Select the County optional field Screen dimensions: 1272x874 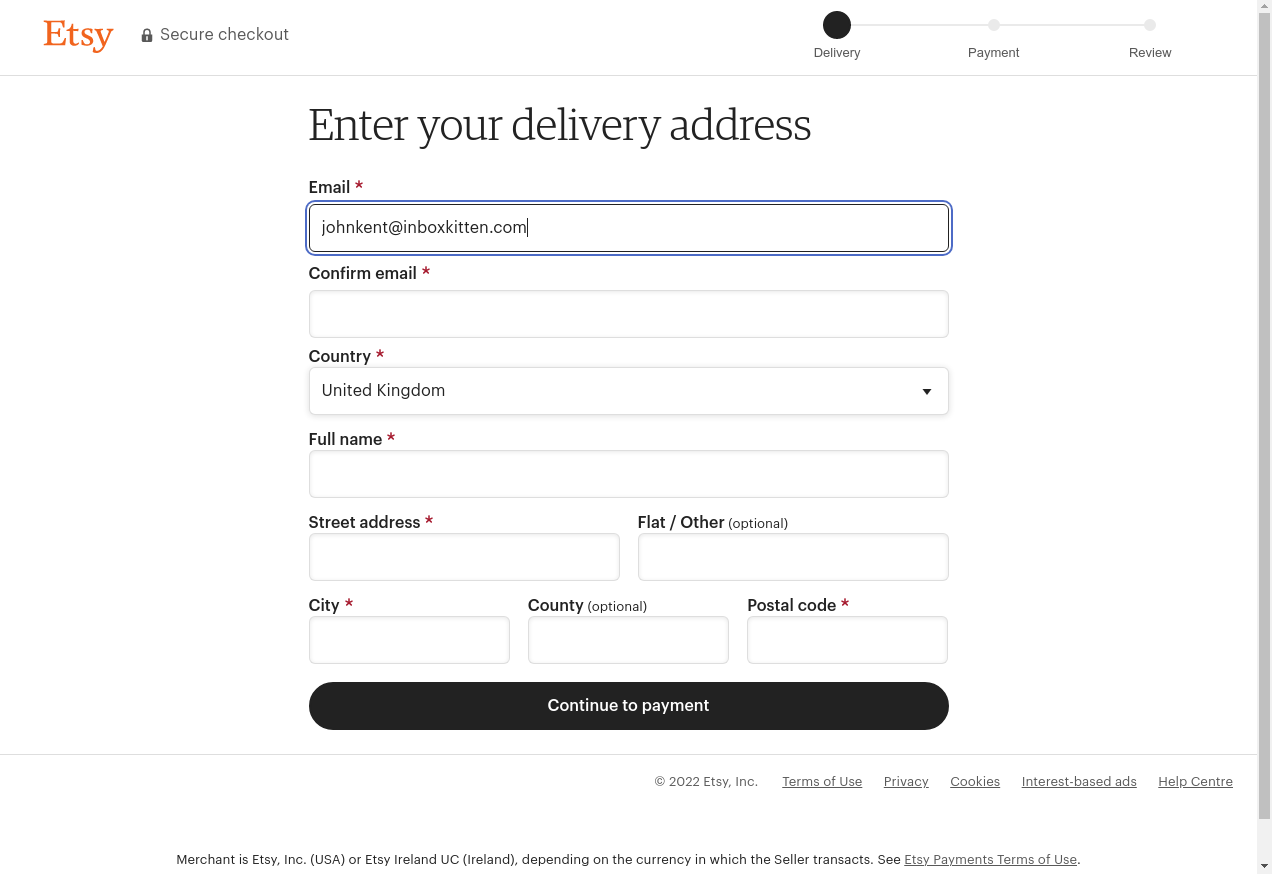click(628, 640)
